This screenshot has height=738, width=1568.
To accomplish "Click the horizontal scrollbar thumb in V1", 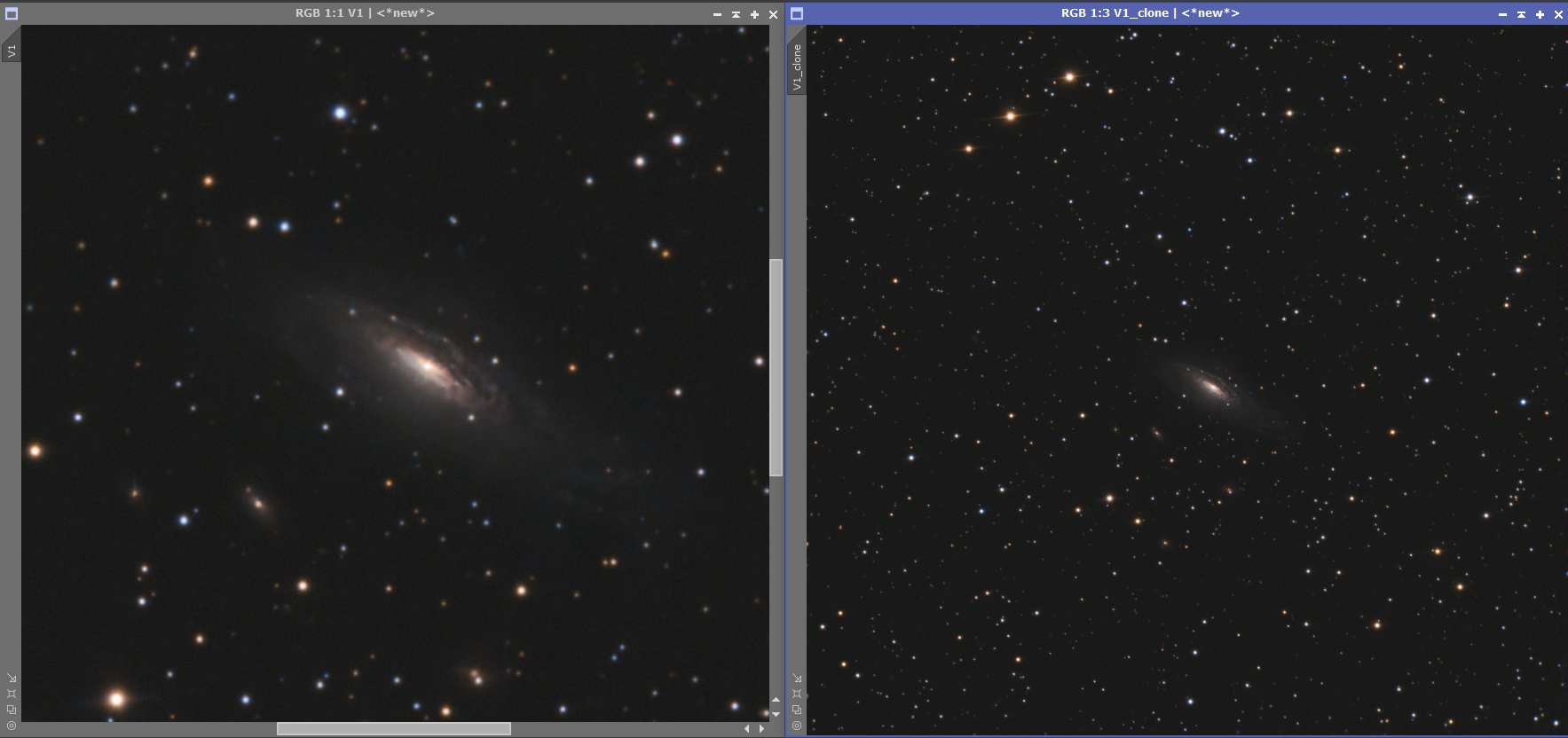I will 394,729.
